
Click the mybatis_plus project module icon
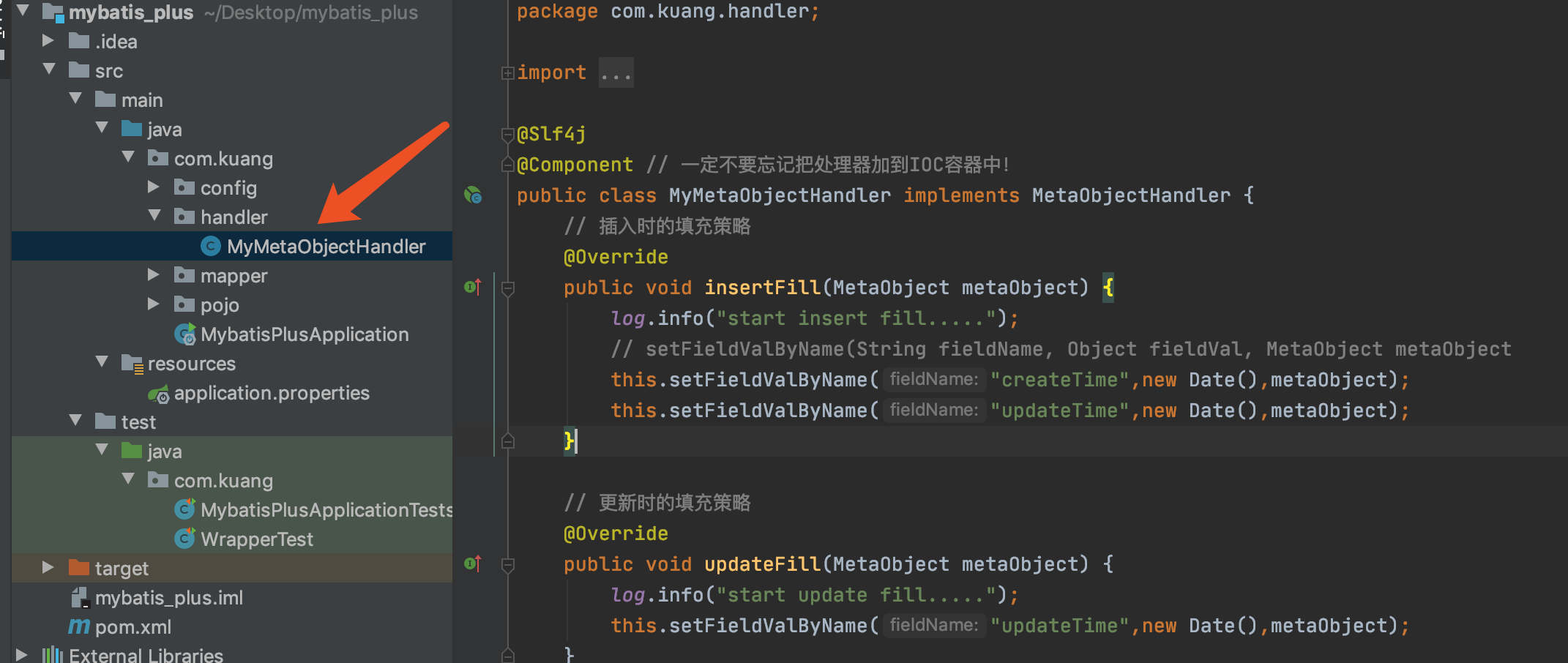(x=53, y=12)
